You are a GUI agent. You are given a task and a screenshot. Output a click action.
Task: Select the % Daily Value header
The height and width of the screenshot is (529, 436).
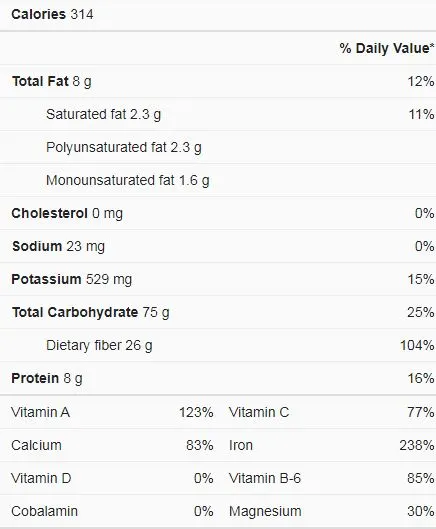387,48
